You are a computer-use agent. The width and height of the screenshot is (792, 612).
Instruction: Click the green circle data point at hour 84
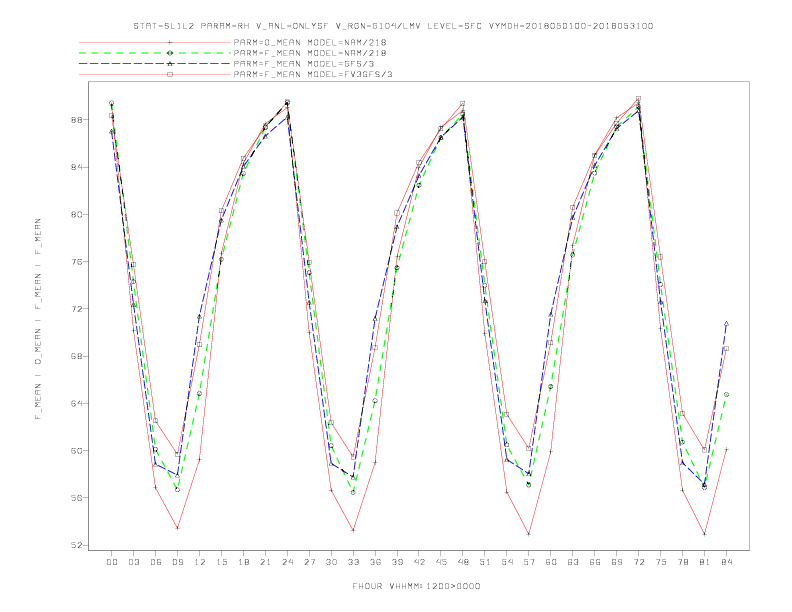726,394
